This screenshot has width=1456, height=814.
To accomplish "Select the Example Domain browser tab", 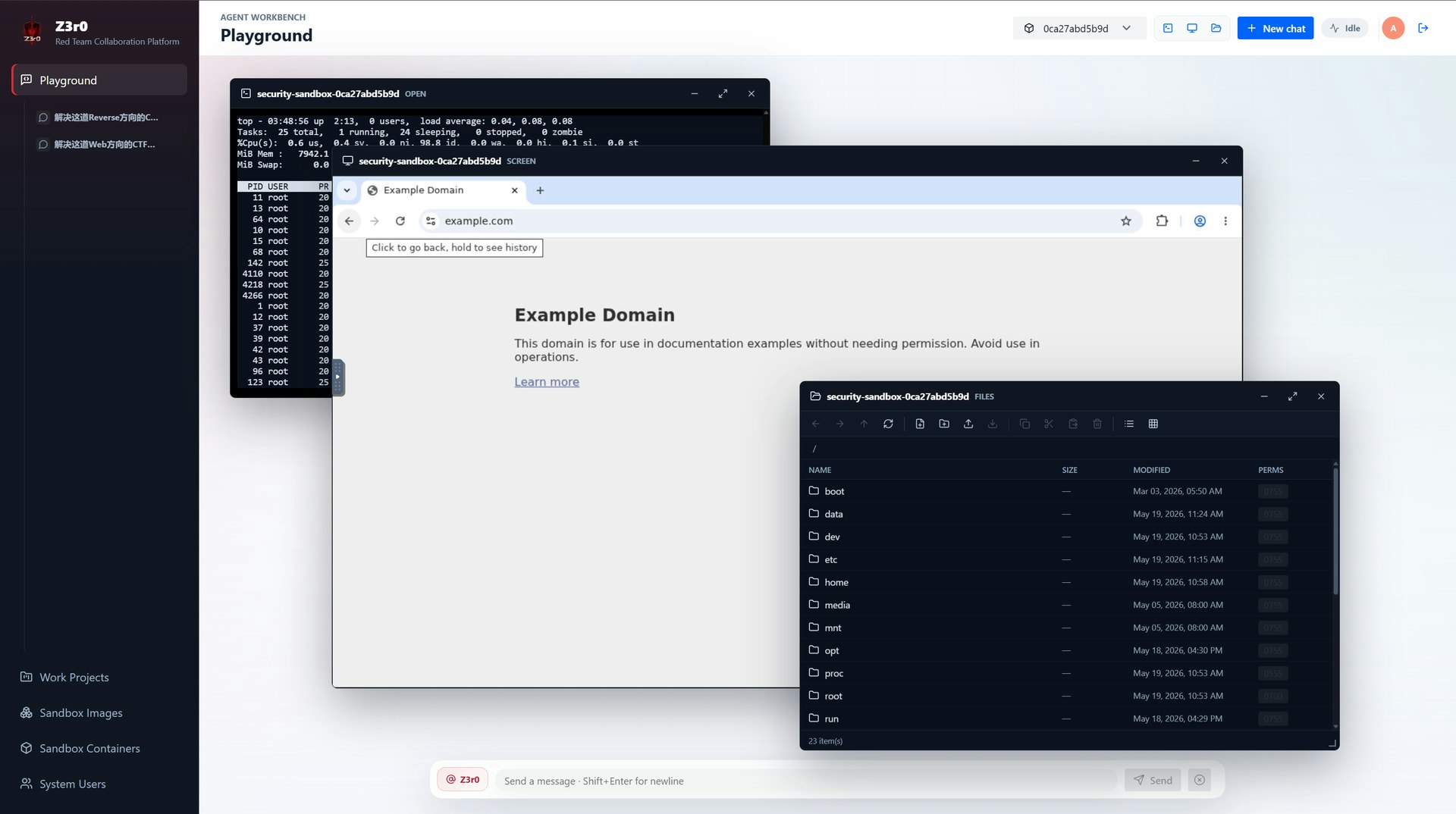I will (x=444, y=190).
